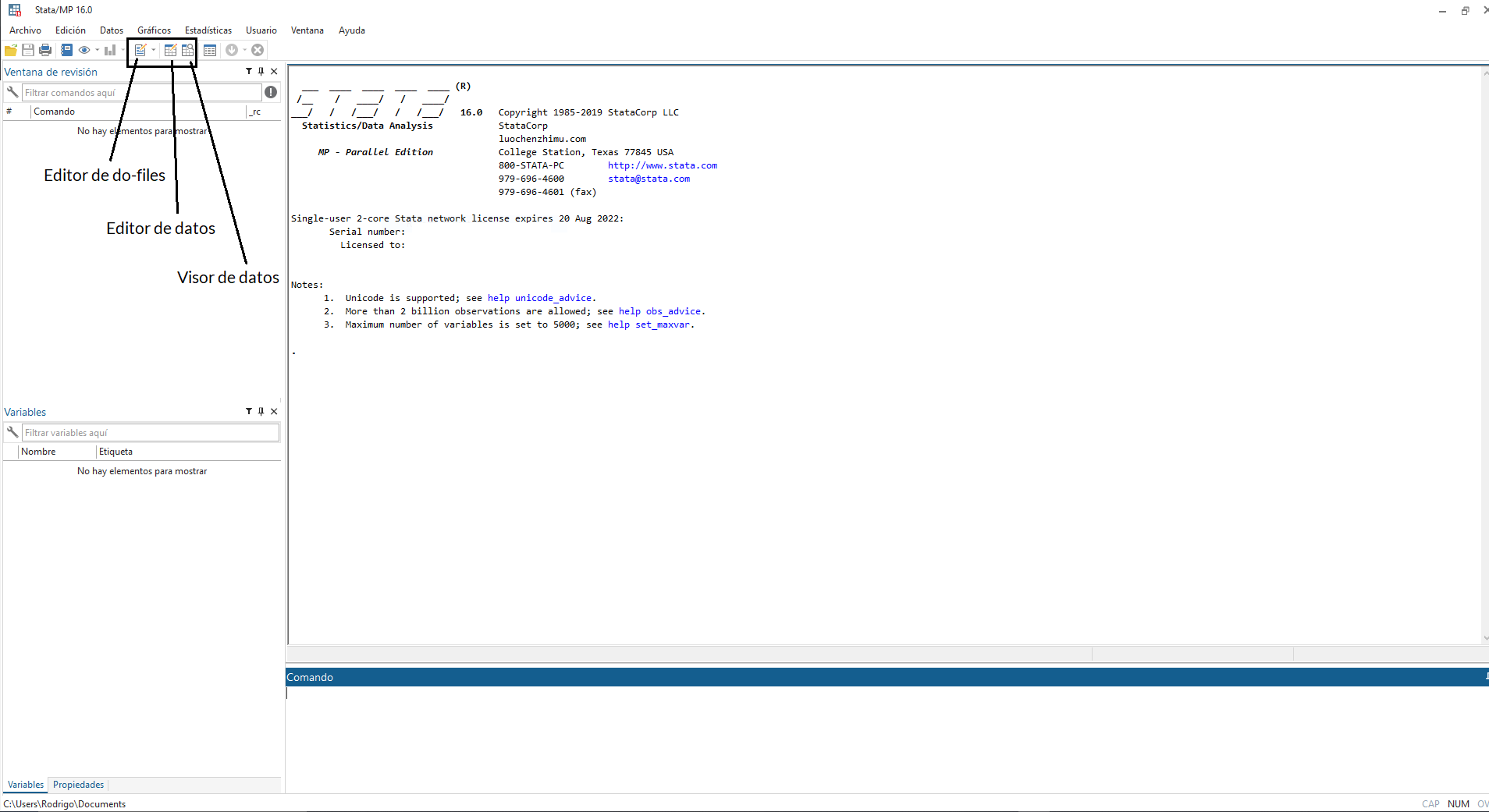
Task: Click the Save diskette icon
Action: point(28,50)
